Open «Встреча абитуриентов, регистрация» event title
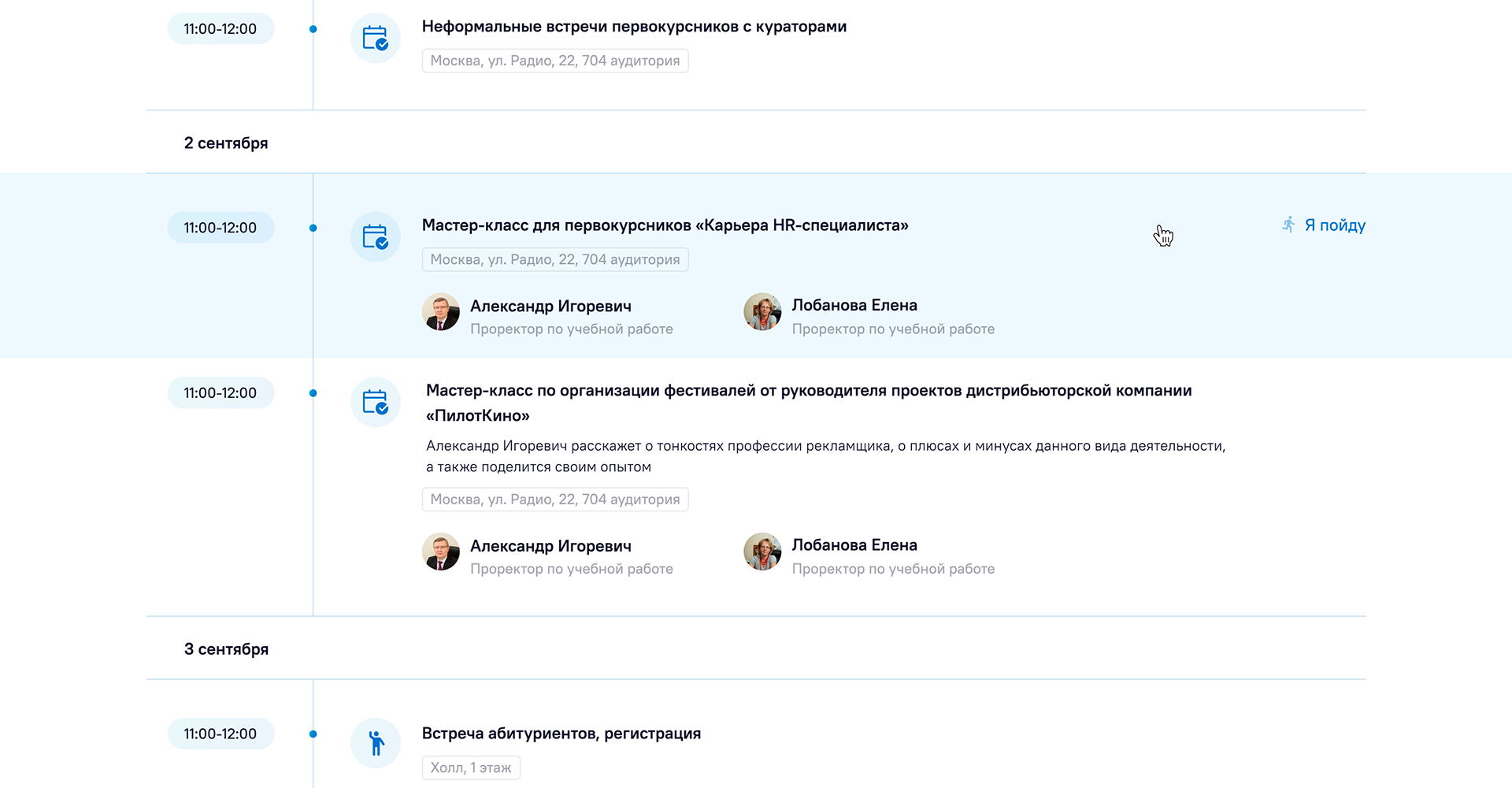The image size is (1512, 788). [x=561, y=734]
